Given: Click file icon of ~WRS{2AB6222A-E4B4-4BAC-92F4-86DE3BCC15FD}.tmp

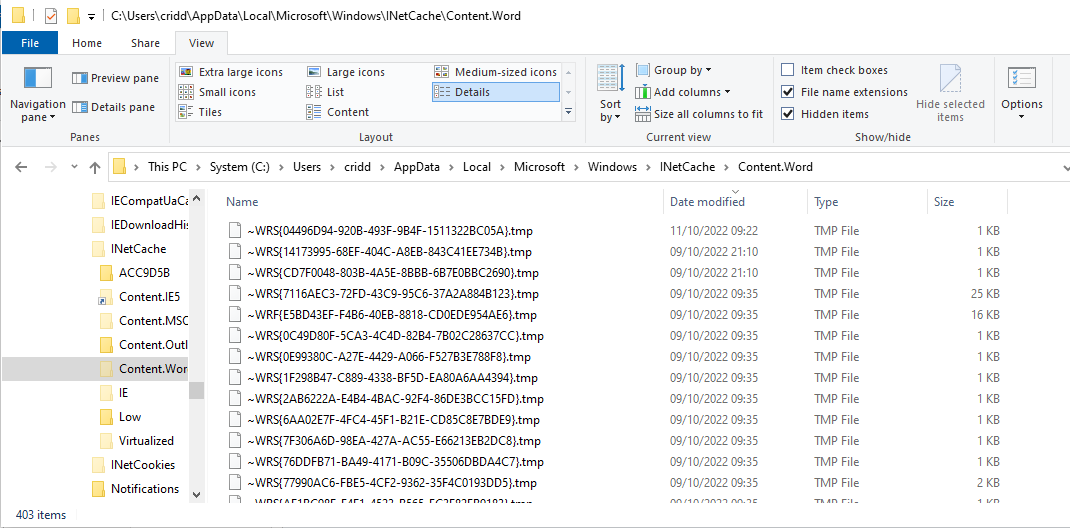Looking at the screenshot, I should click(x=235, y=398).
